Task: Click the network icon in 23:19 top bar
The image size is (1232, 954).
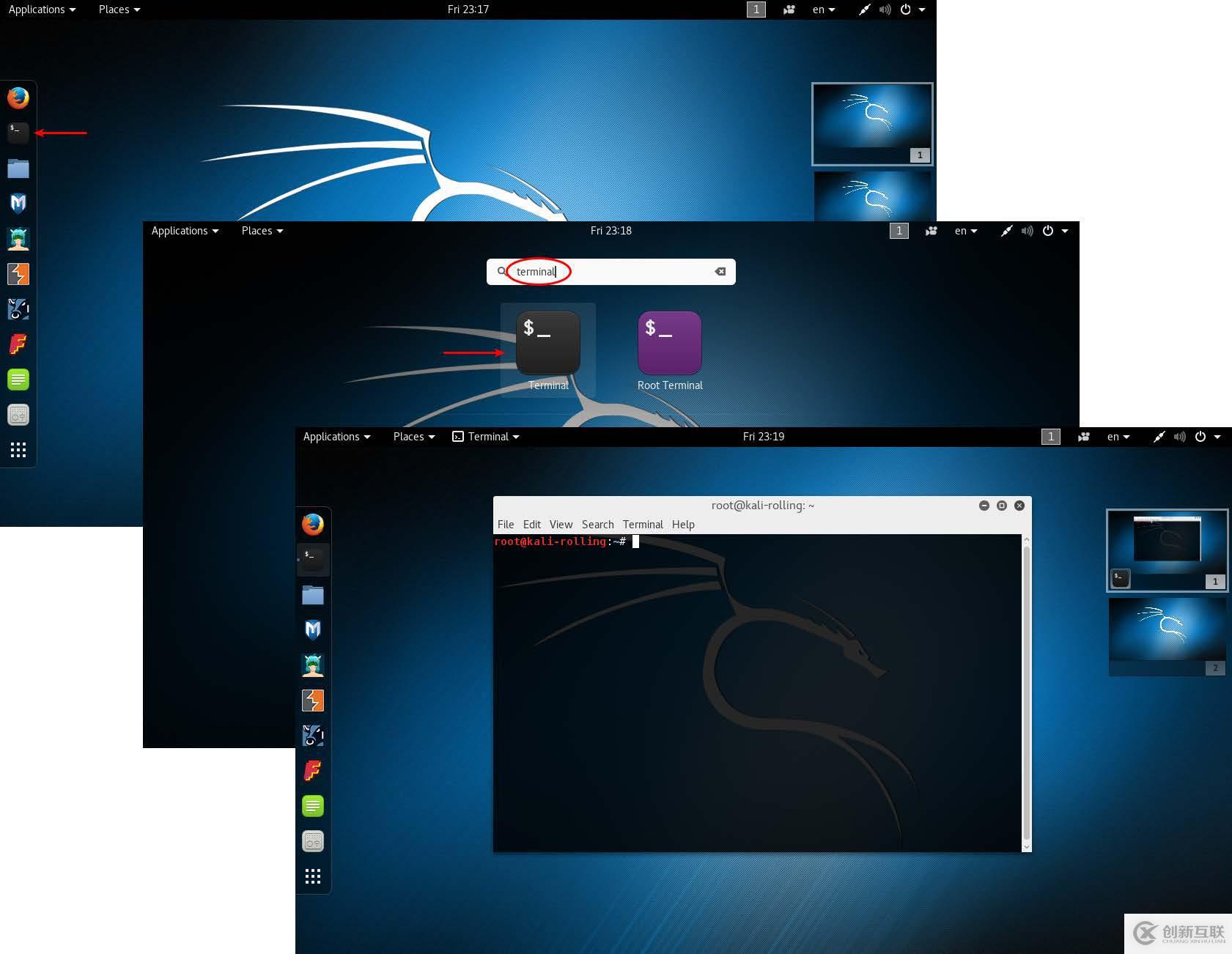Action: [x=1159, y=437]
